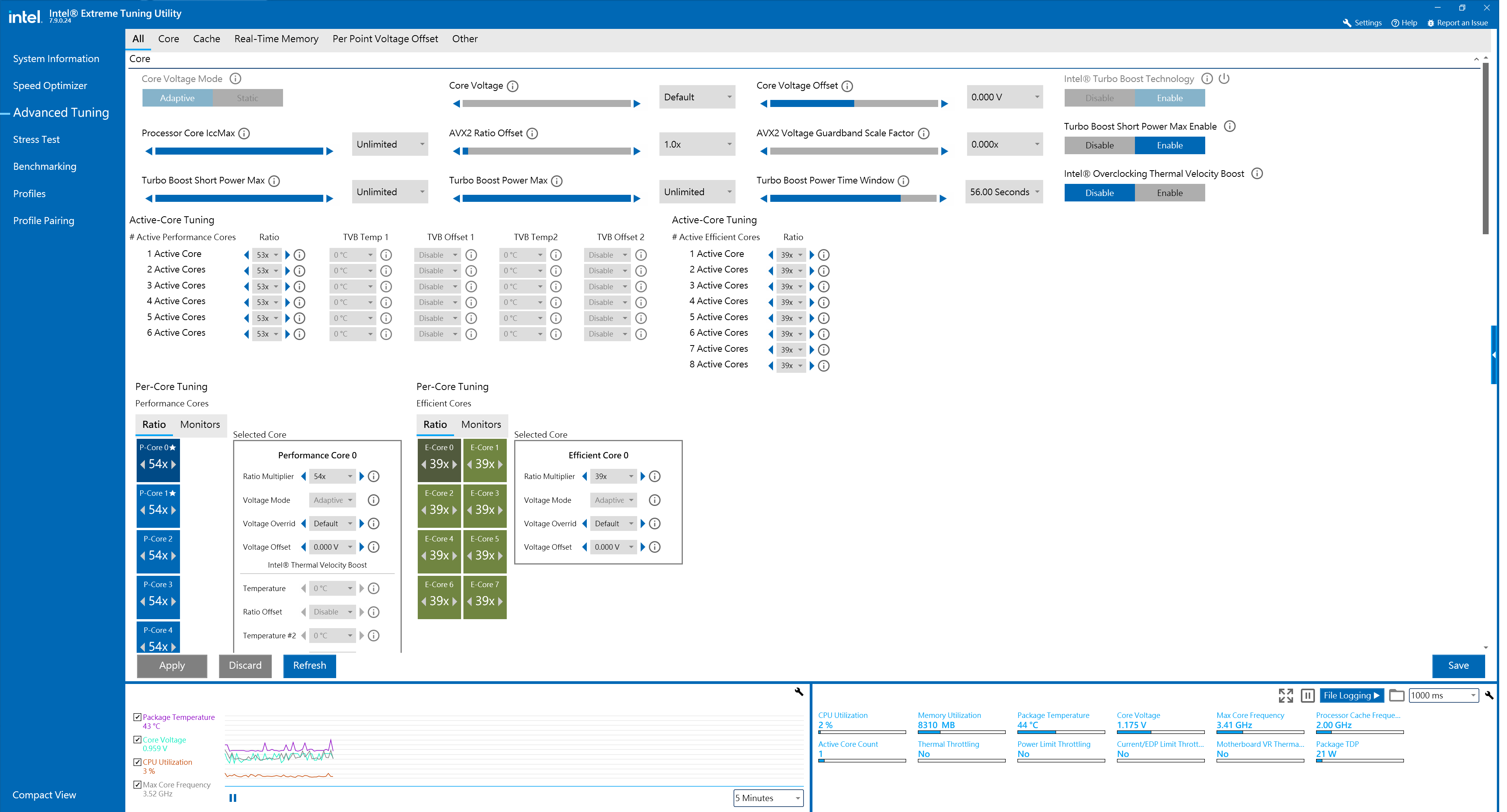Switch to the Cache tab
1507x812 pixels.
click(207, 39)
